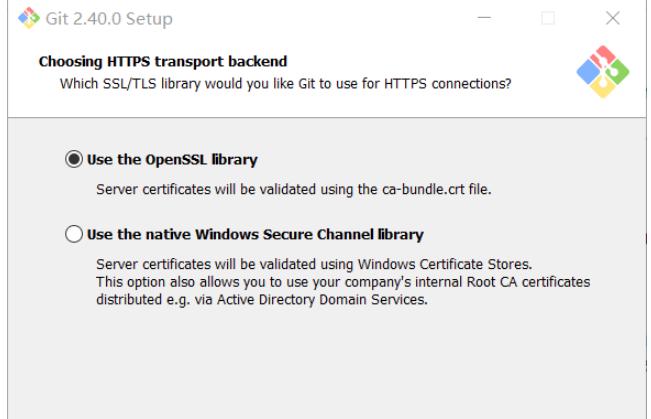Click the "Use the OpenSSL library" label
The height and width of the screenshot is (419, 651).
tap(172, 159)
